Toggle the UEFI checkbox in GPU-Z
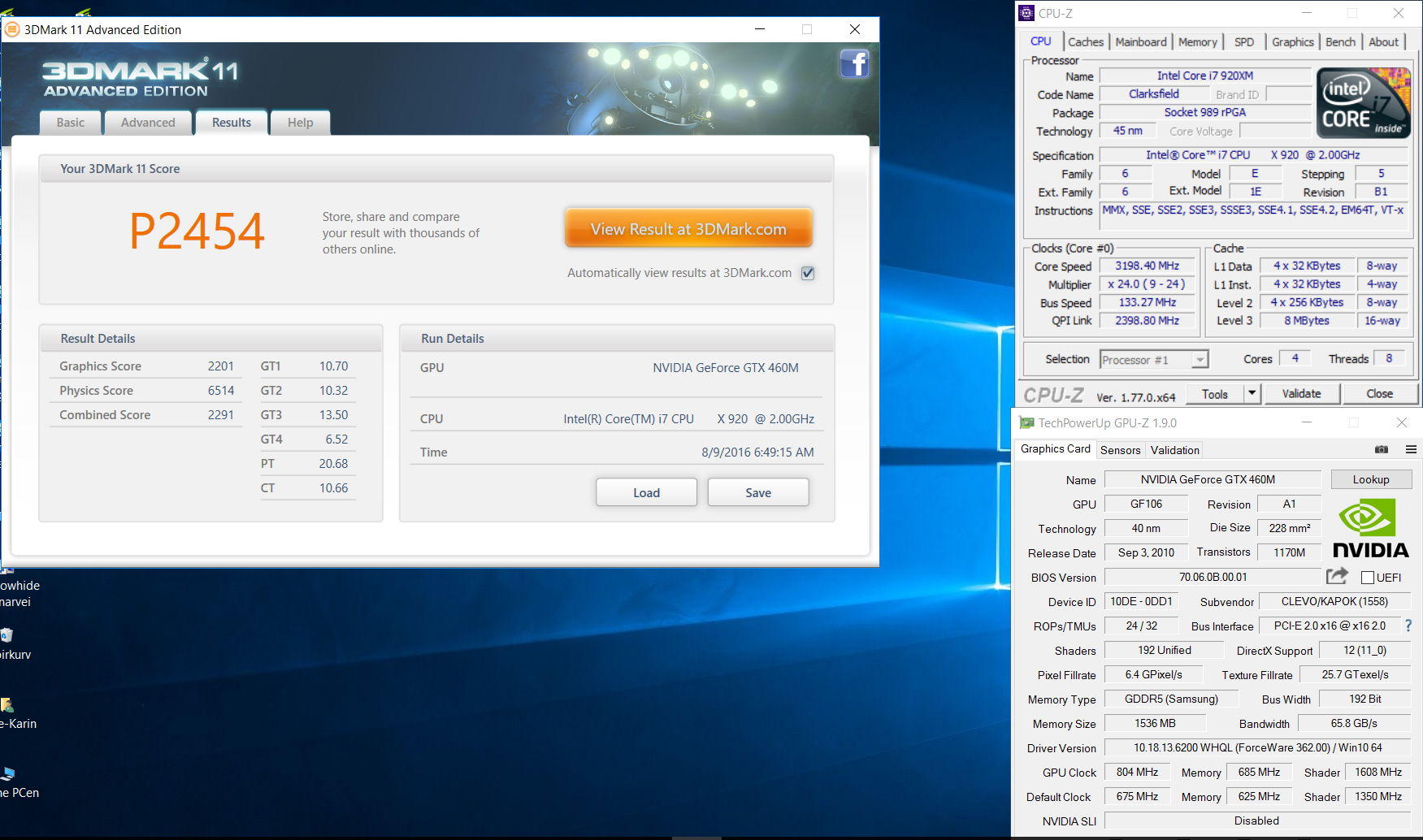1423x840 pixels. 1368,578
